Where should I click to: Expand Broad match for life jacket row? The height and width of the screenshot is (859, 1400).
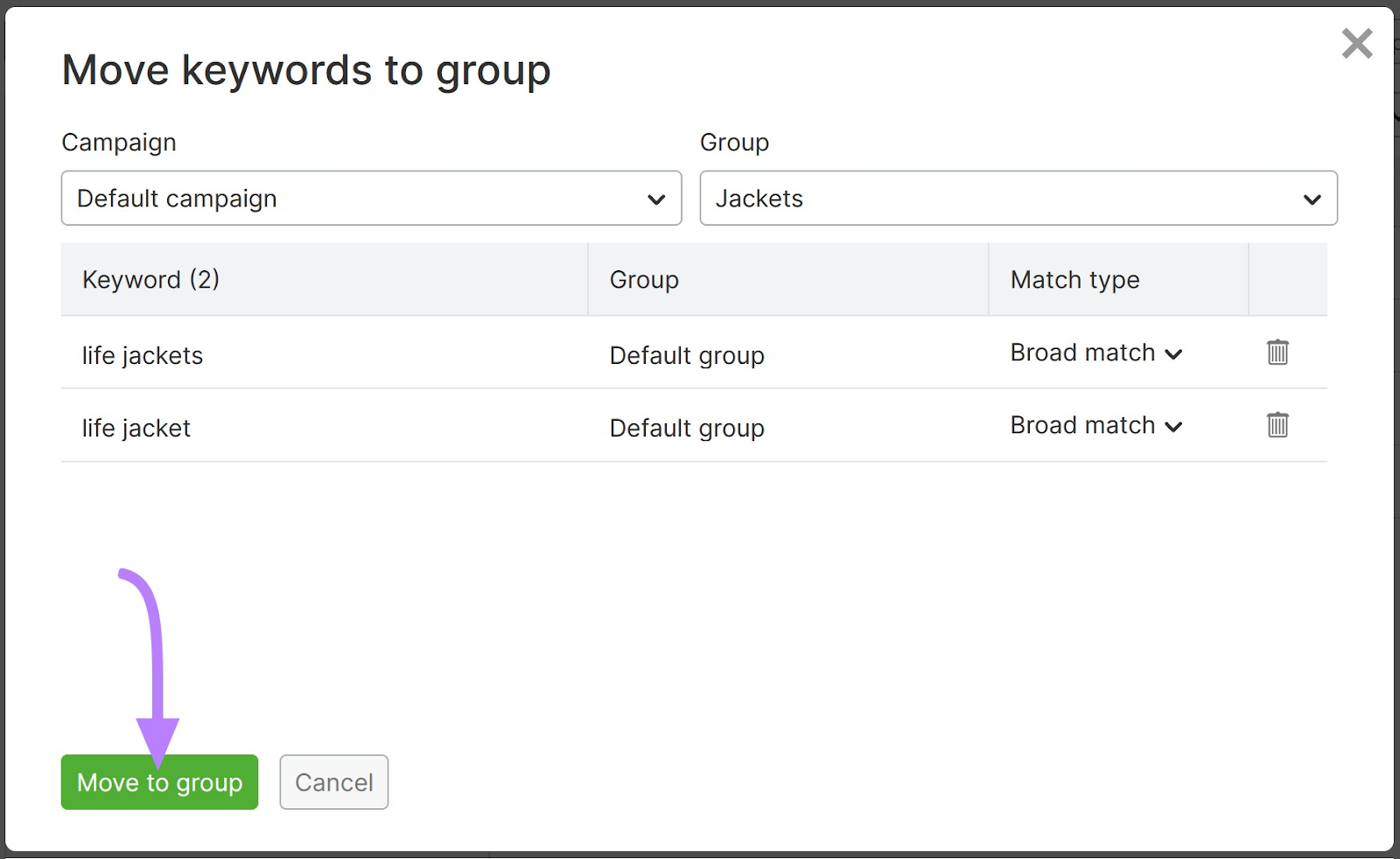click(x=1095, y=425)
